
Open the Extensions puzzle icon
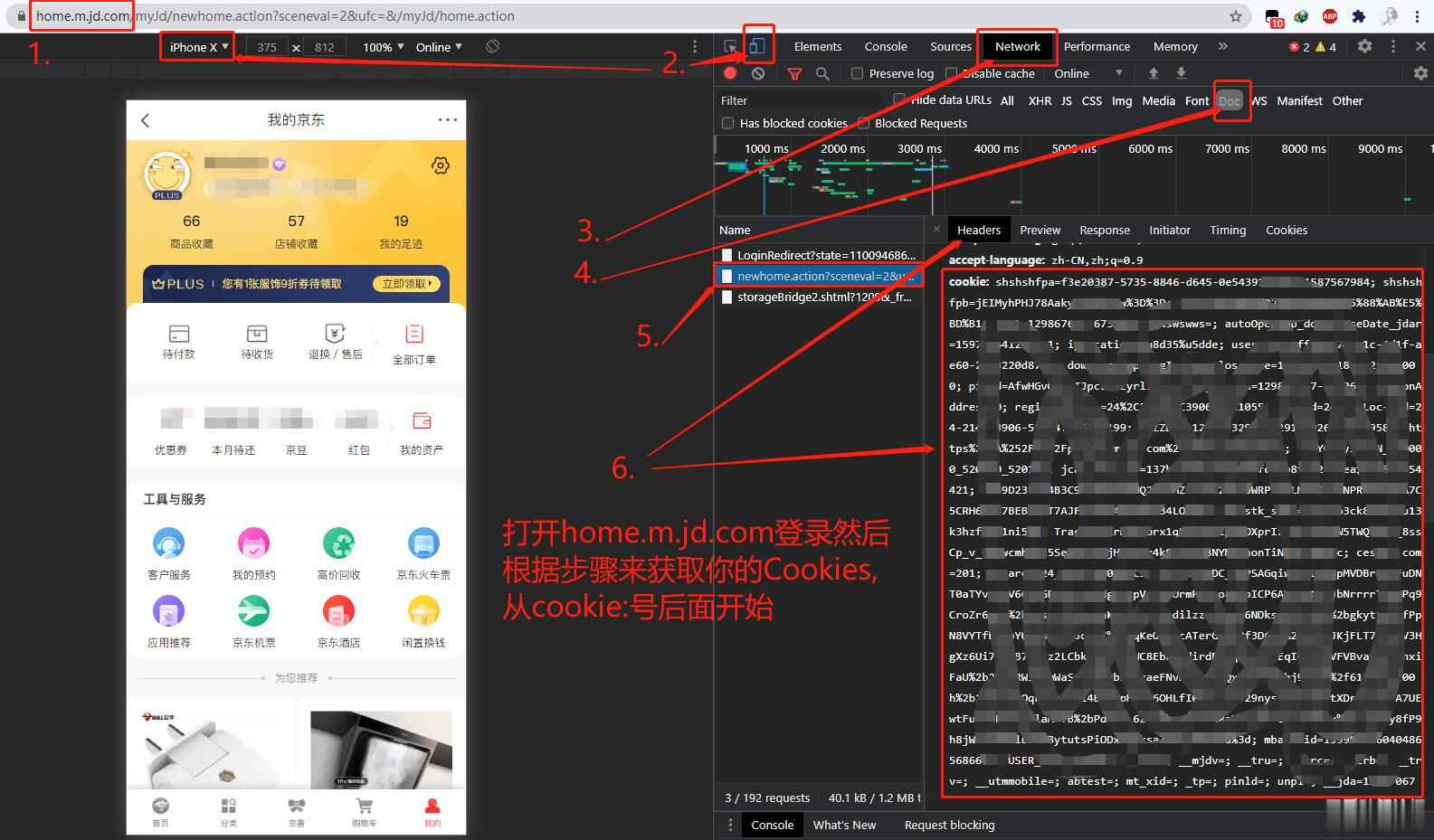(x=1359, y=15)
